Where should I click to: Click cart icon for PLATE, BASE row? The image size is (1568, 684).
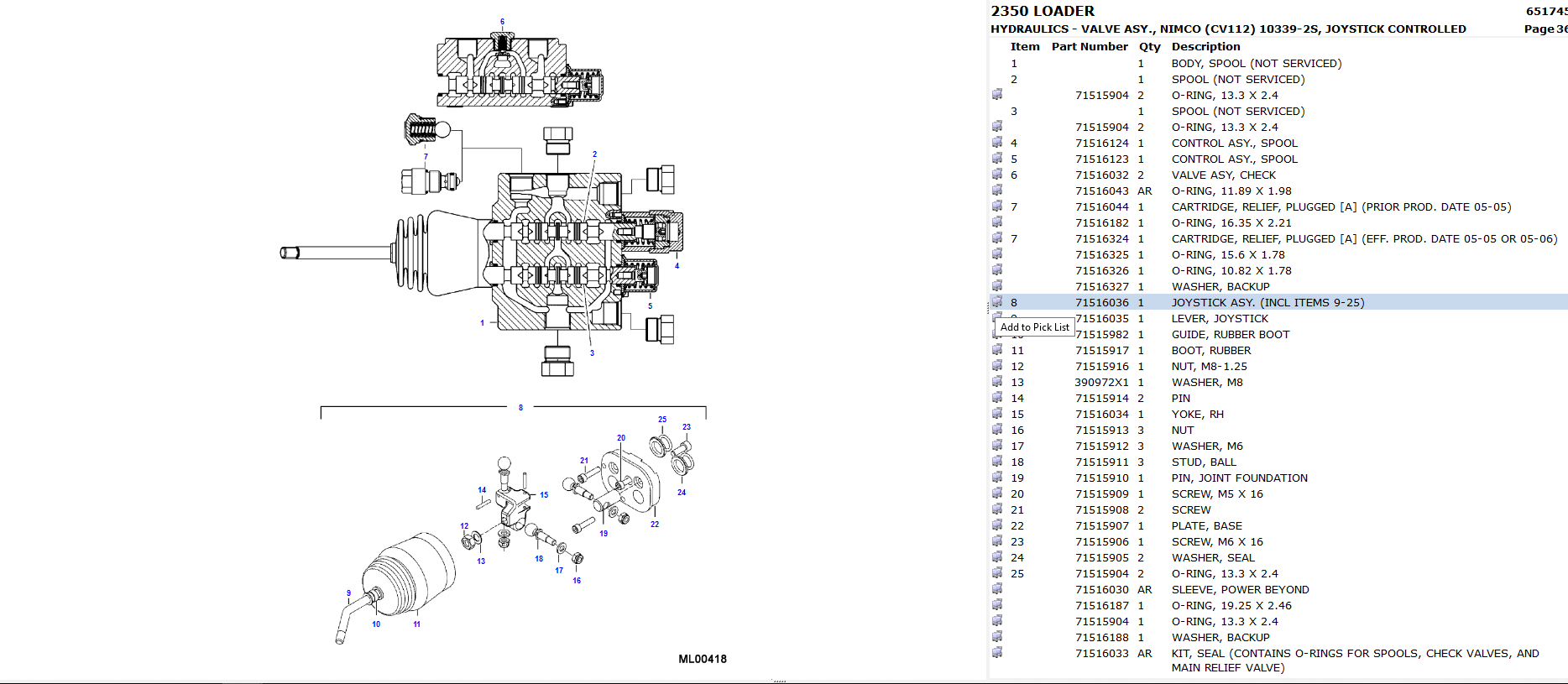tap(997, 525)
